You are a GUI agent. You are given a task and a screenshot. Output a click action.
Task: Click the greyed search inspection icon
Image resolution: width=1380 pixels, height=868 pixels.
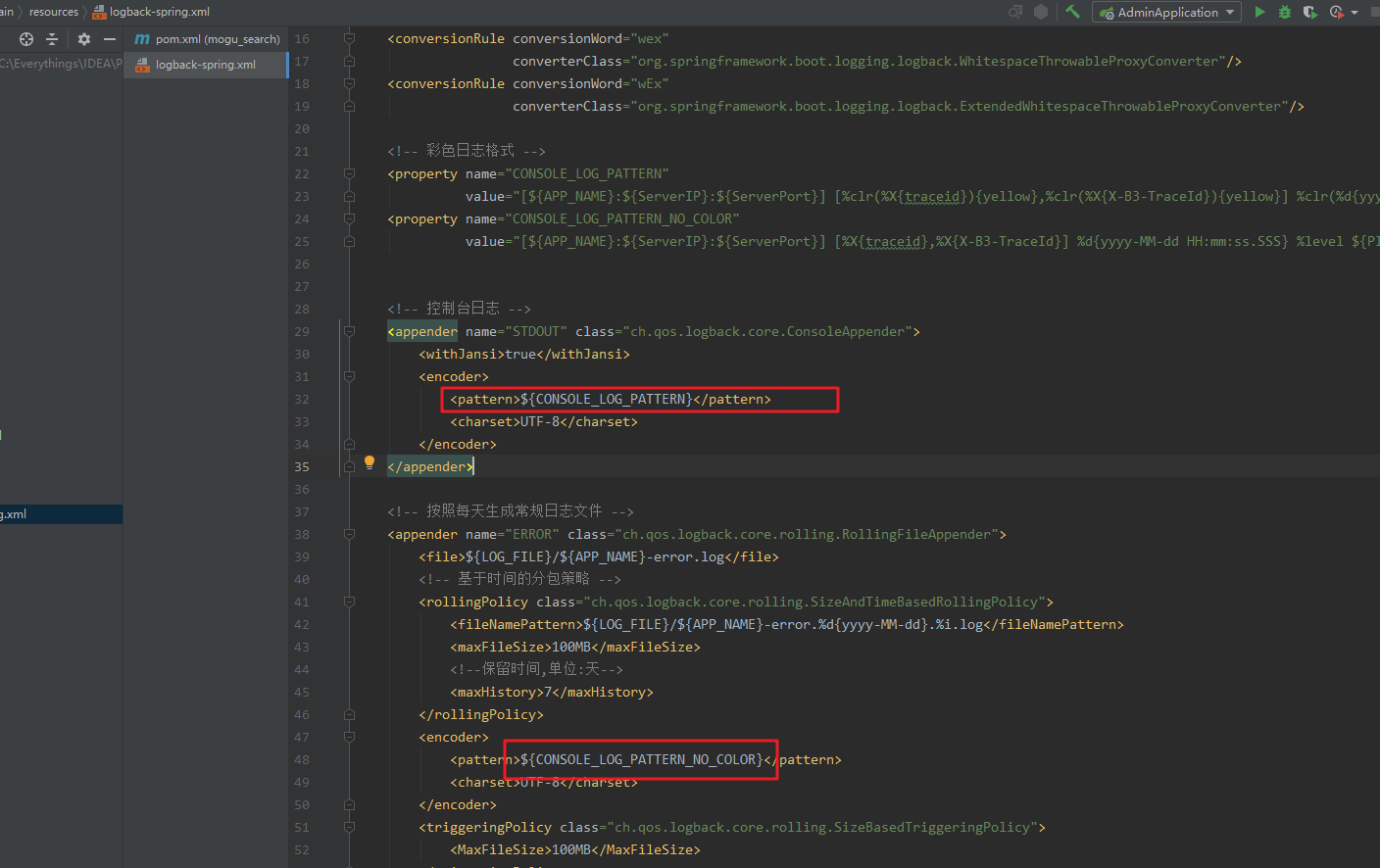coord(1015,12)
